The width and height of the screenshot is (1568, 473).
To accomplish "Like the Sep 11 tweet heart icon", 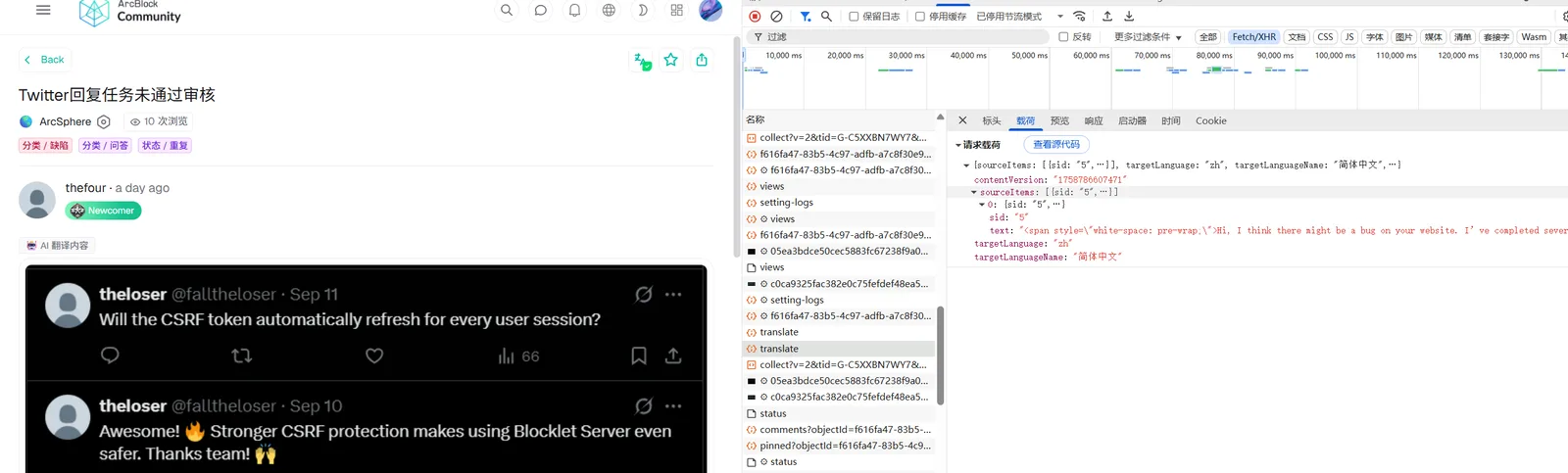I will tap(374, 355).
